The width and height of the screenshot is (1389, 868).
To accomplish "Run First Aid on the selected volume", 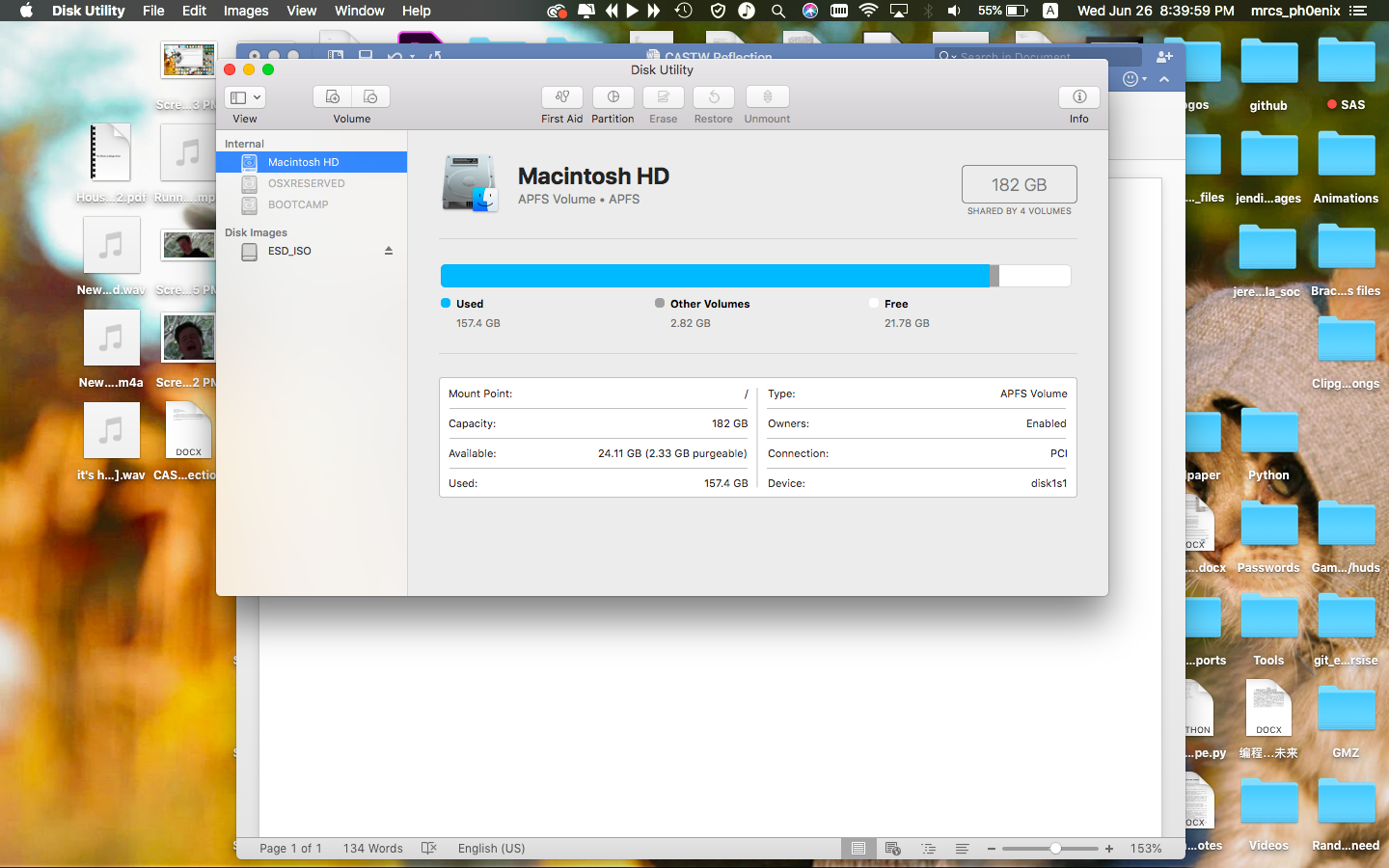I will (562, 97).
